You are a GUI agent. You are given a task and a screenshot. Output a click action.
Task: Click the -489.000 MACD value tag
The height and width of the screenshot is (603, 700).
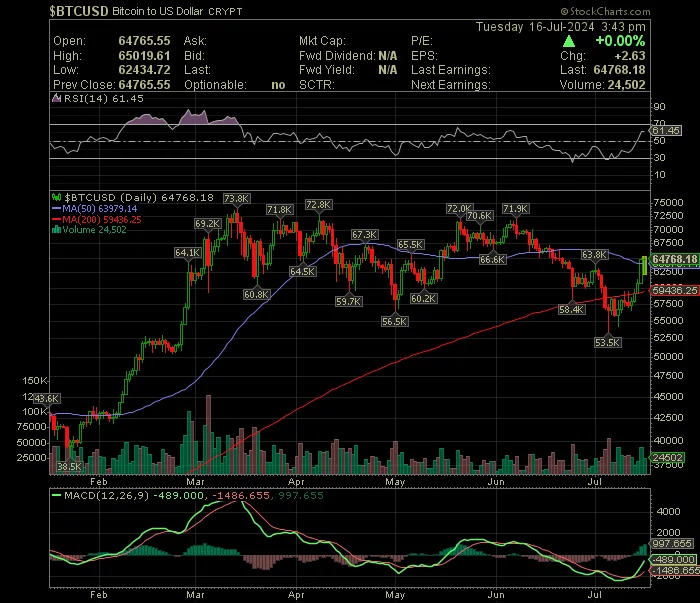pos(673,559)
